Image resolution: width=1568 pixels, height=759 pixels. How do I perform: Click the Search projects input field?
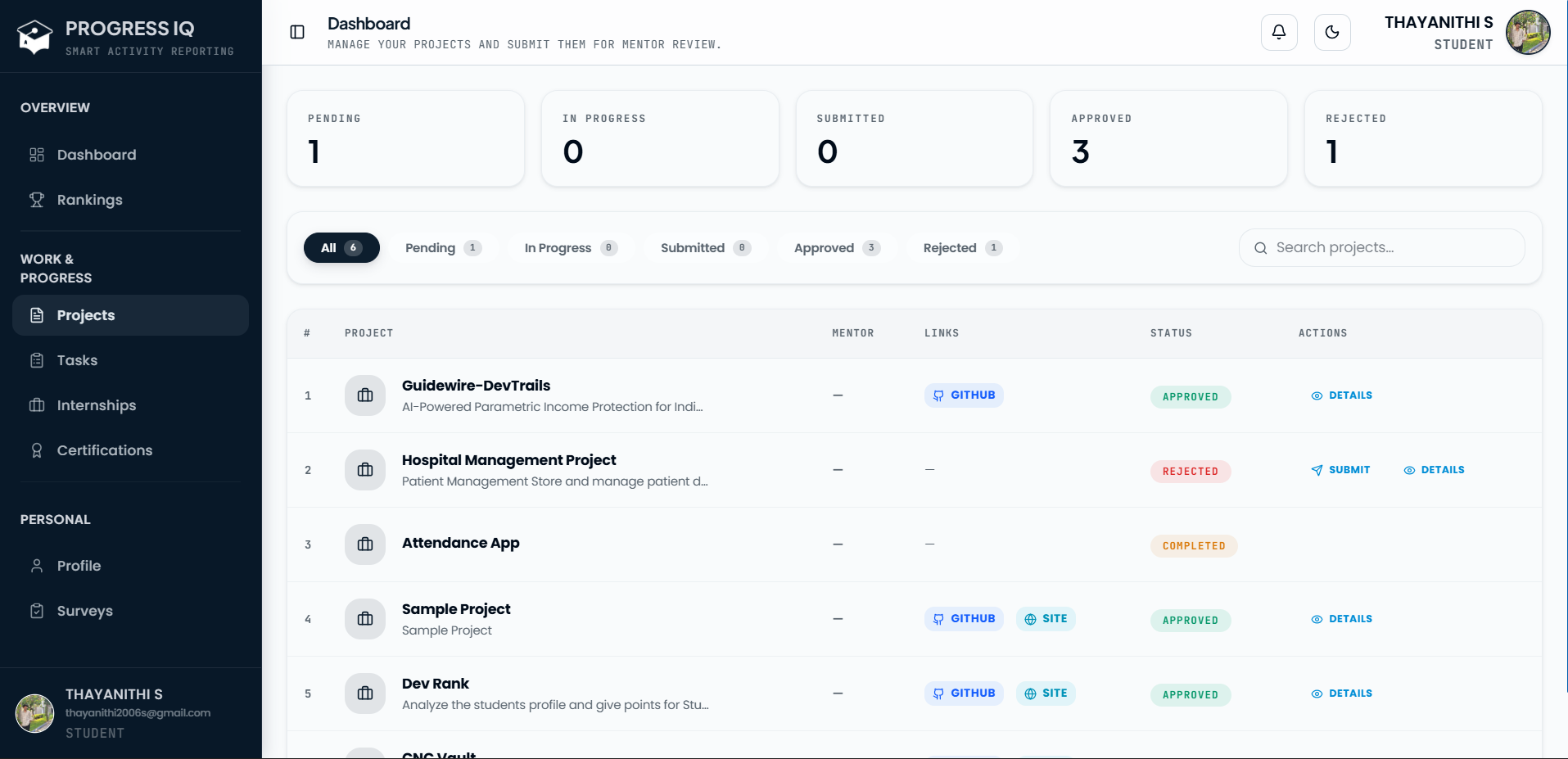[1382, 247]
